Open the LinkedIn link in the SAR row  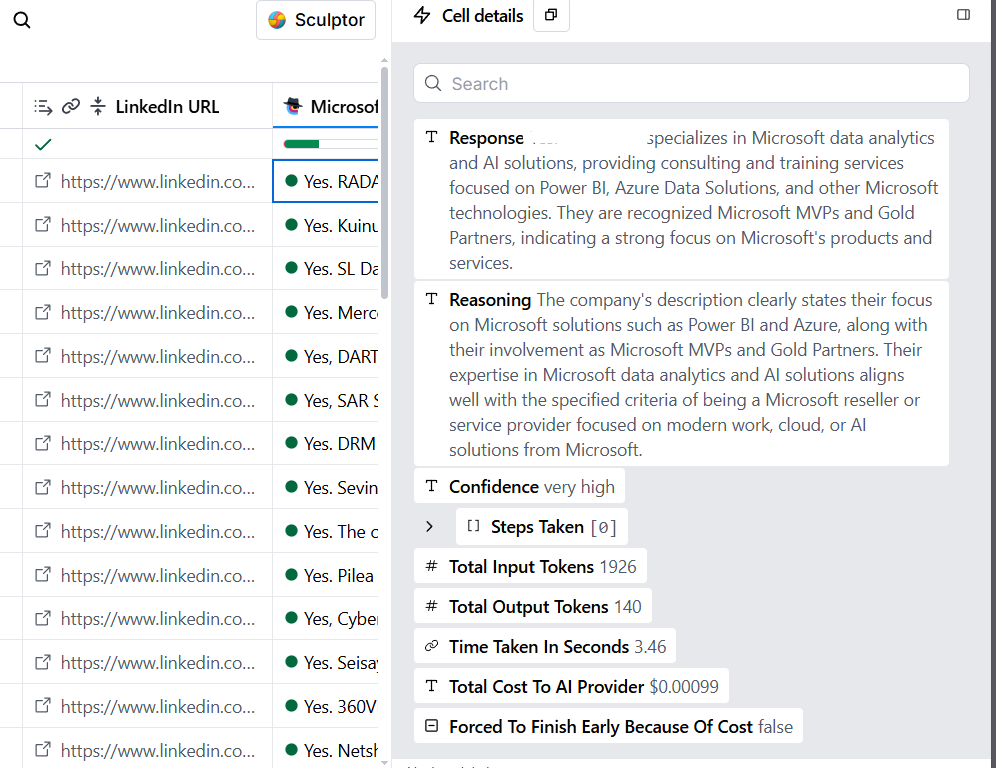point(158,400)
